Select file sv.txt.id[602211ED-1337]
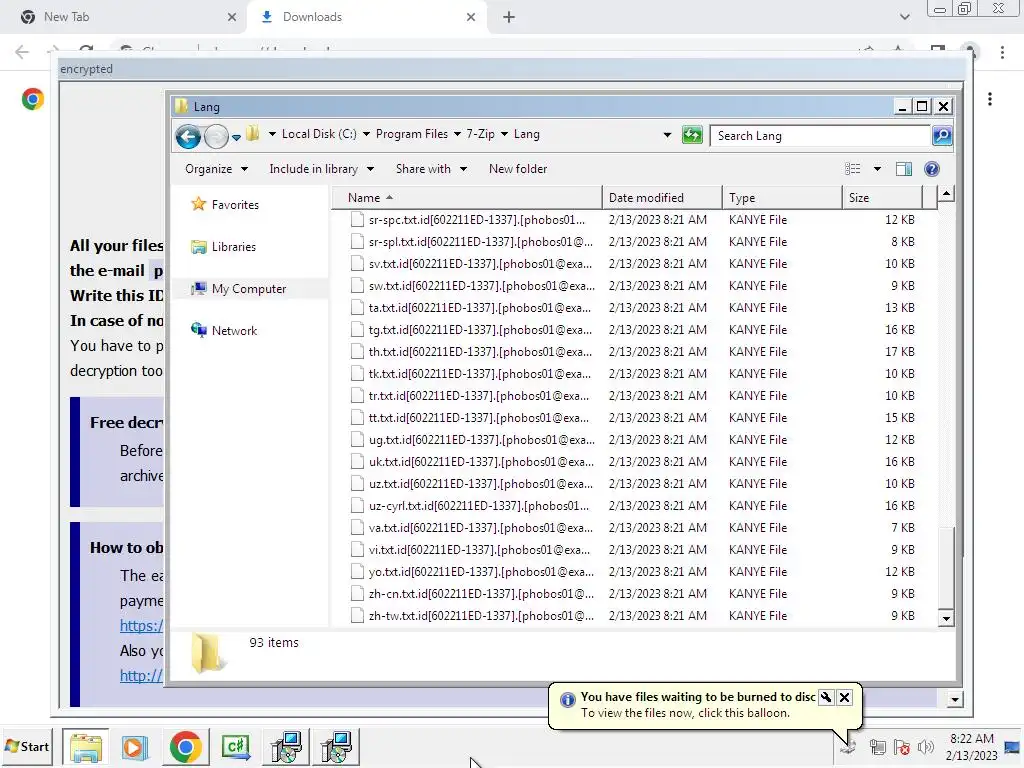This screenshot has height=768, width=1024. (480, 264)
